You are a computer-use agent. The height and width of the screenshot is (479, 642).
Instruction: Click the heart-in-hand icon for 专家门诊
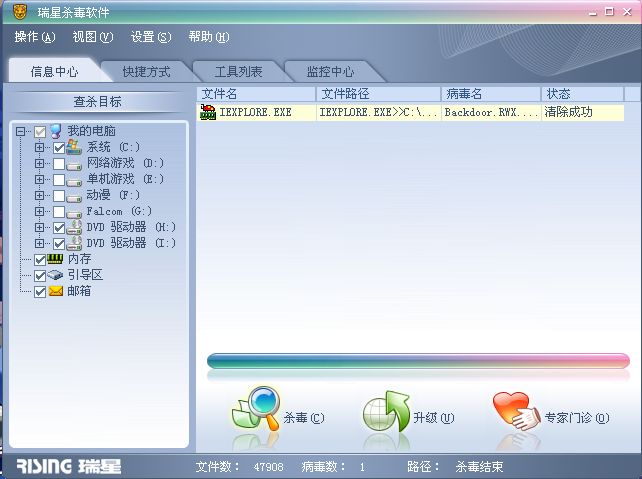pyautogui.click(x=516, y=411)
